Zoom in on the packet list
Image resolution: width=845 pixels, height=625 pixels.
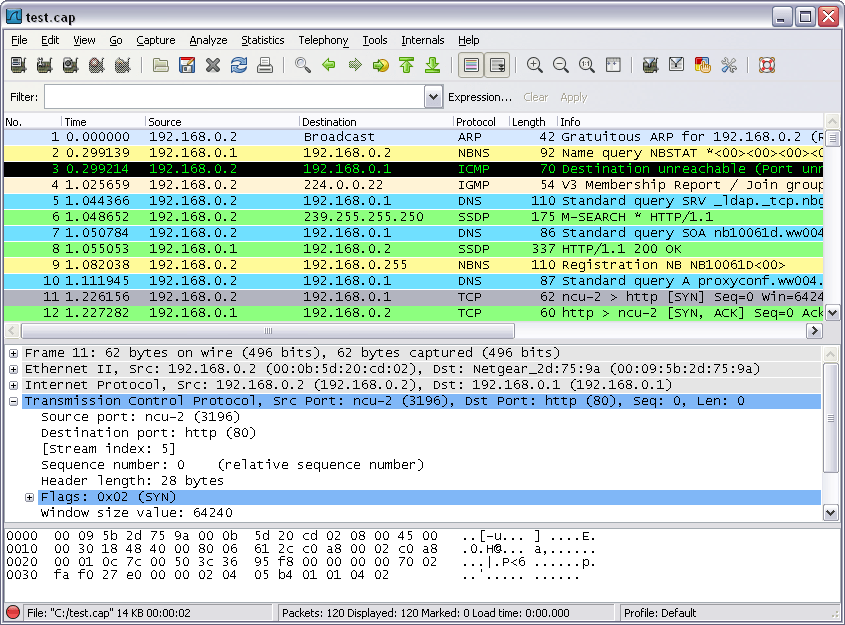pos(535,65)
